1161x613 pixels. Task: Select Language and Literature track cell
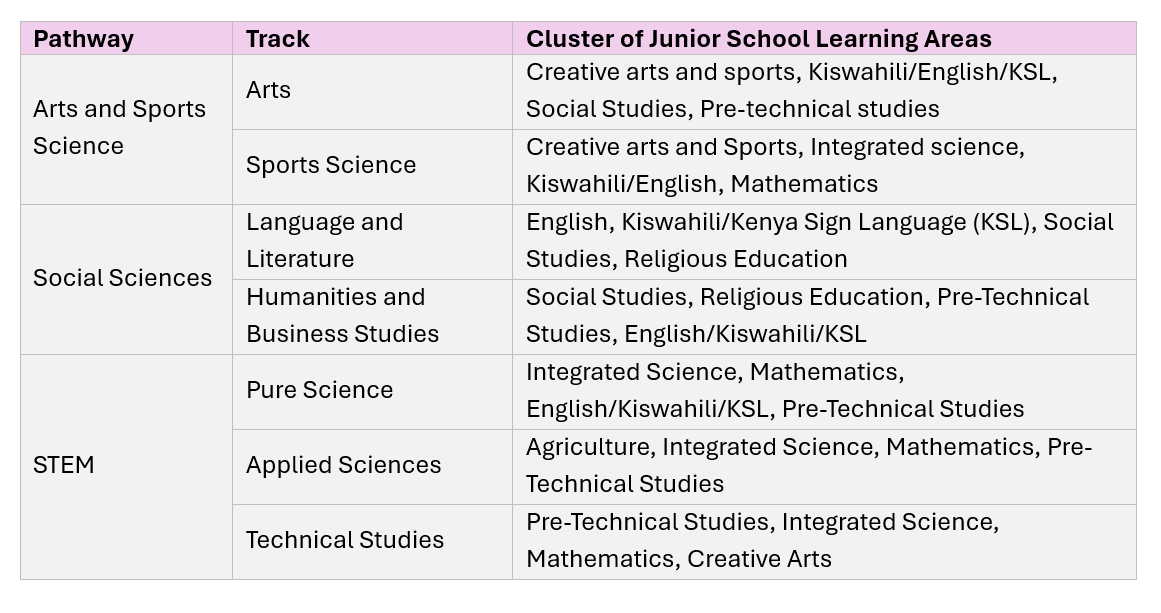[x=372, y=241]
